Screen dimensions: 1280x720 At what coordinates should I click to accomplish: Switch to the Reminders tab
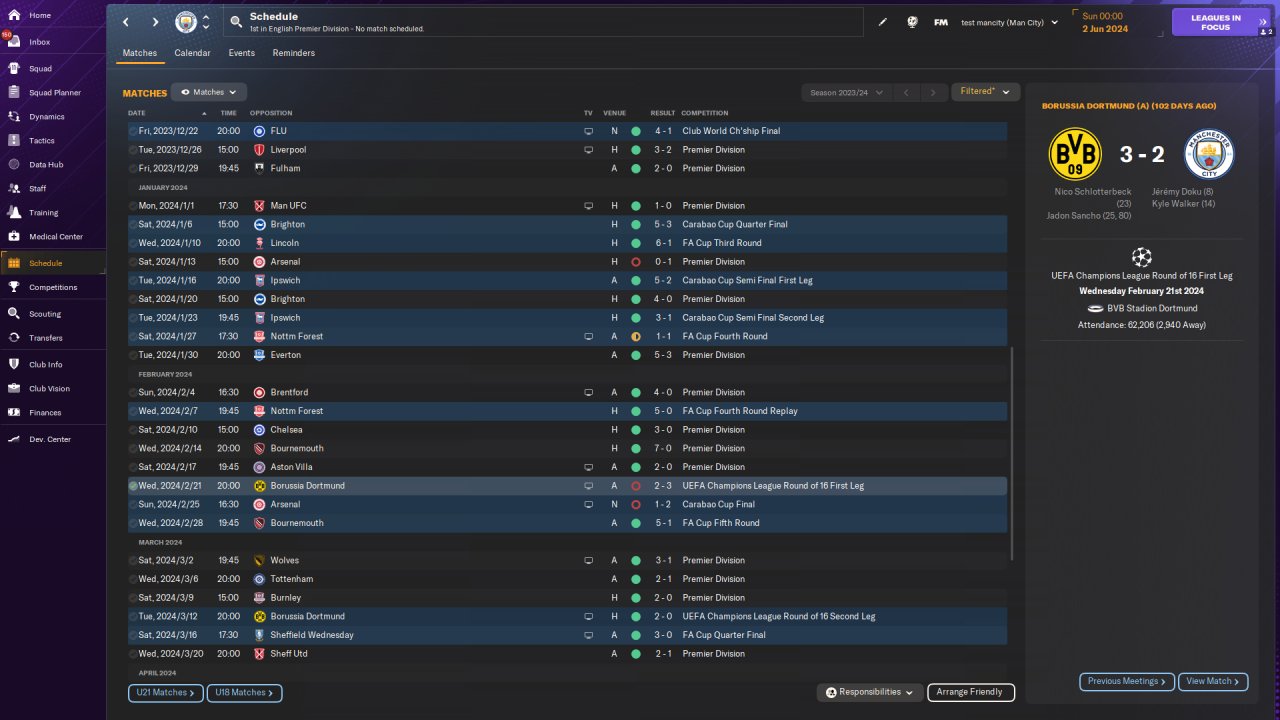tap(293, 53)
